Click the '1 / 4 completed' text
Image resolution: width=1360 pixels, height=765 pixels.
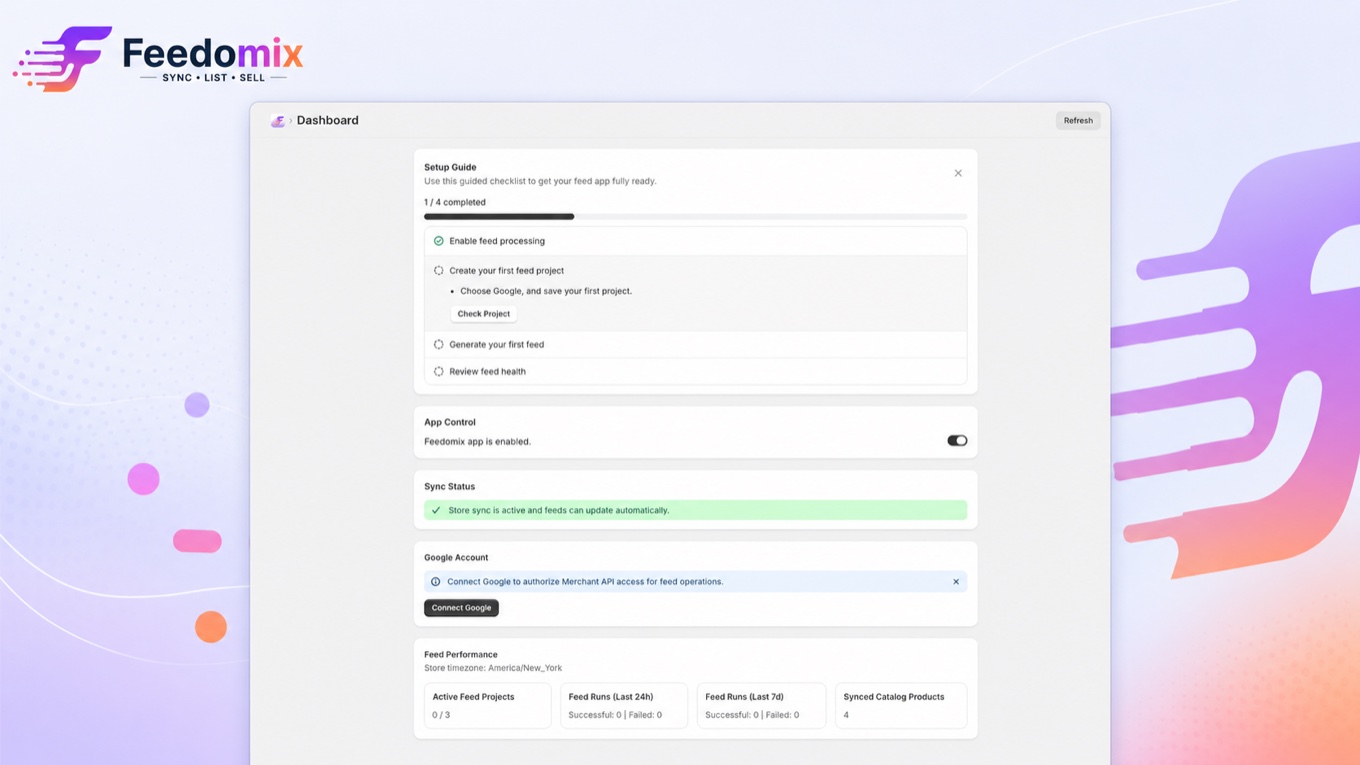point(455,202)
